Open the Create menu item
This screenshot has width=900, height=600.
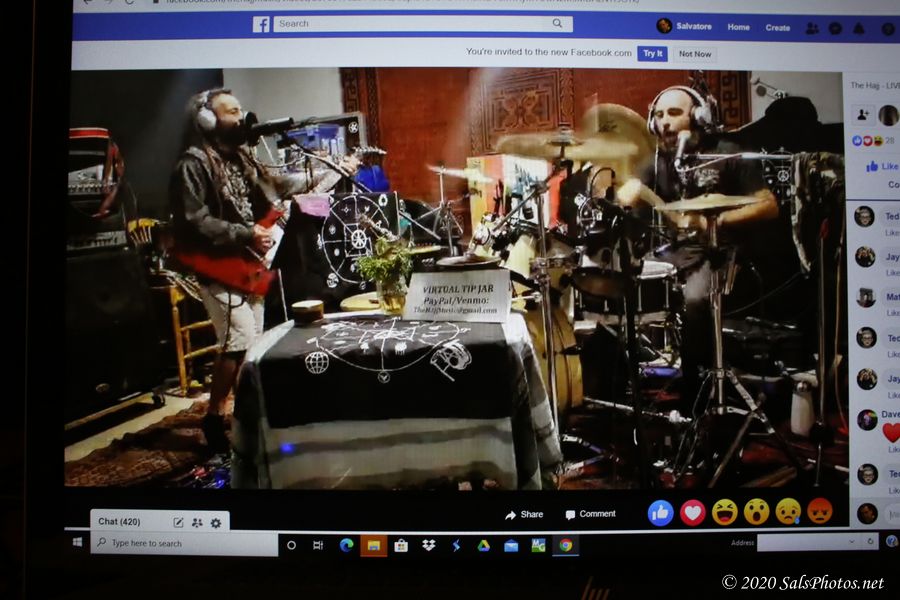tap(777, 27)
